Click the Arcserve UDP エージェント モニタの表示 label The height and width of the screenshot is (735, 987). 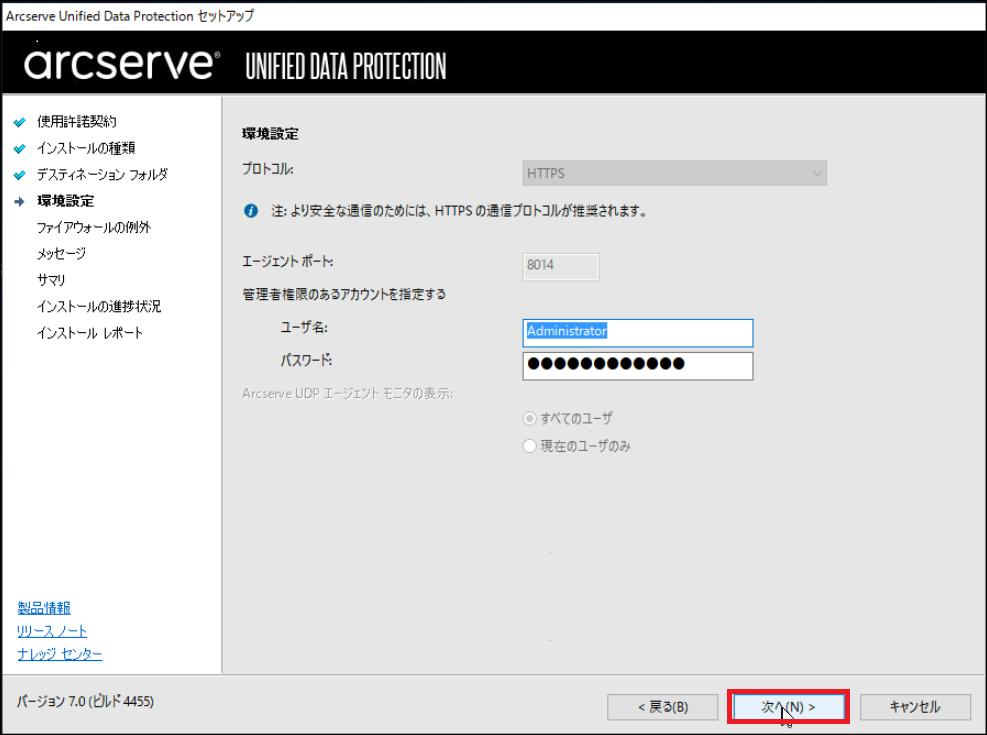(x=347, y=394)
